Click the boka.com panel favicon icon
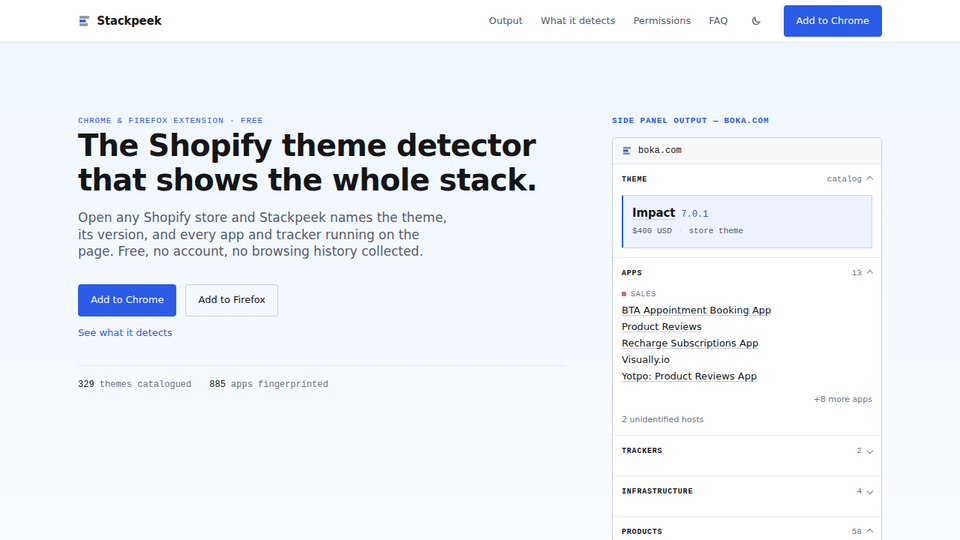The width and height of the screenshot is (960, 540). (626, 151)
